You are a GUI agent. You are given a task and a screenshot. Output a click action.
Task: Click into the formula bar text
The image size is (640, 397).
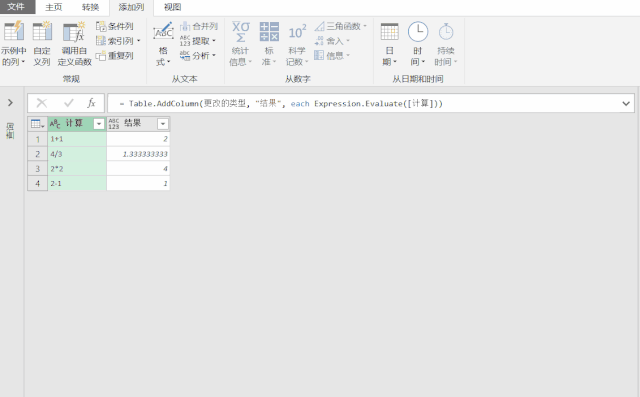click(282, 104)
